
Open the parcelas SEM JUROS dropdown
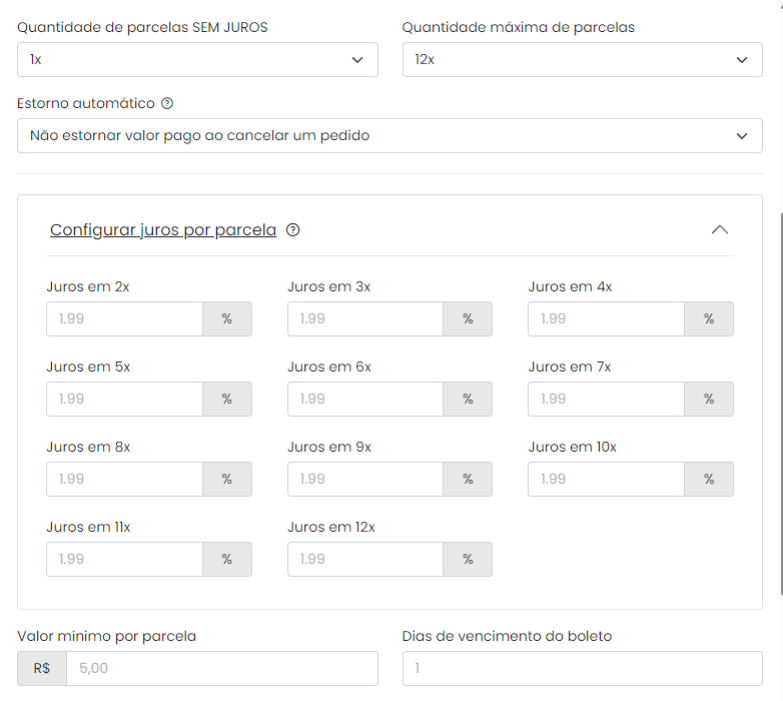pyautogui.click(x=198, y=60)
